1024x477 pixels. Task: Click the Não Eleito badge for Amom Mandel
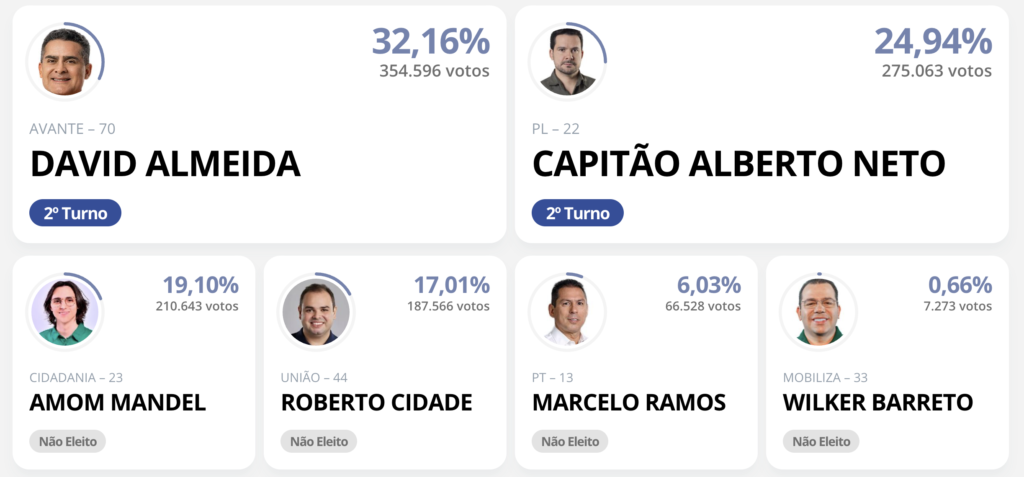point(68,441)
